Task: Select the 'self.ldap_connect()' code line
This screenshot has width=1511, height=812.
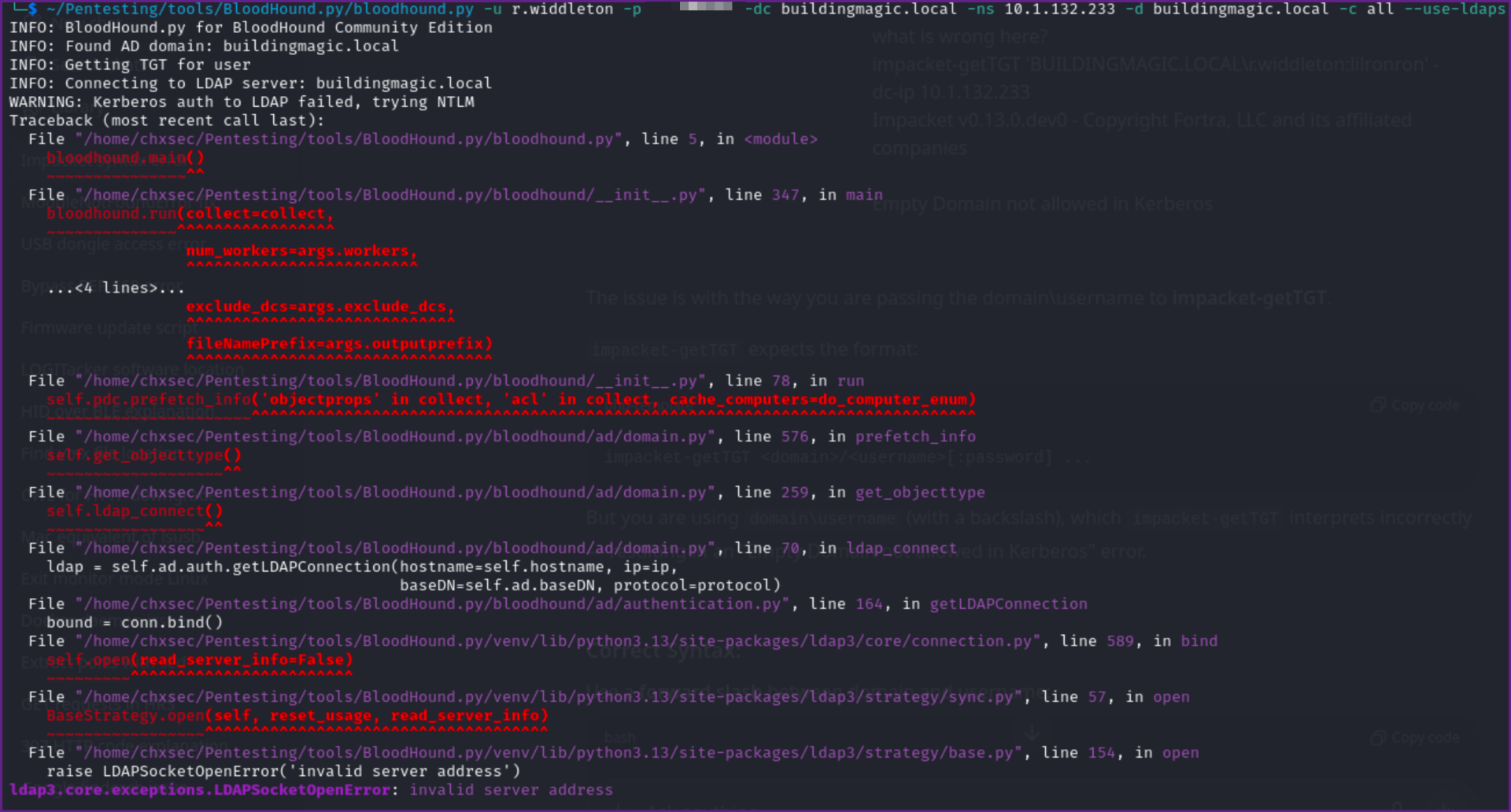Action: click(135, 511)
